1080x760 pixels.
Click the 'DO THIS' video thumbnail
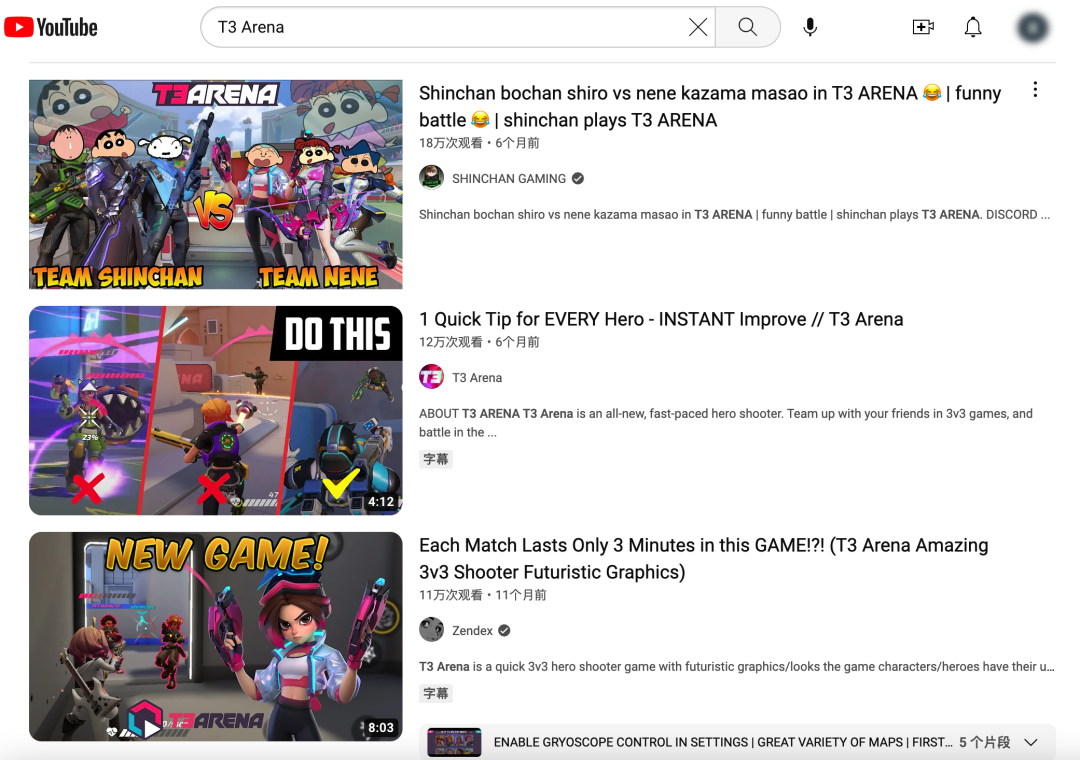click(x=216, y=410)
